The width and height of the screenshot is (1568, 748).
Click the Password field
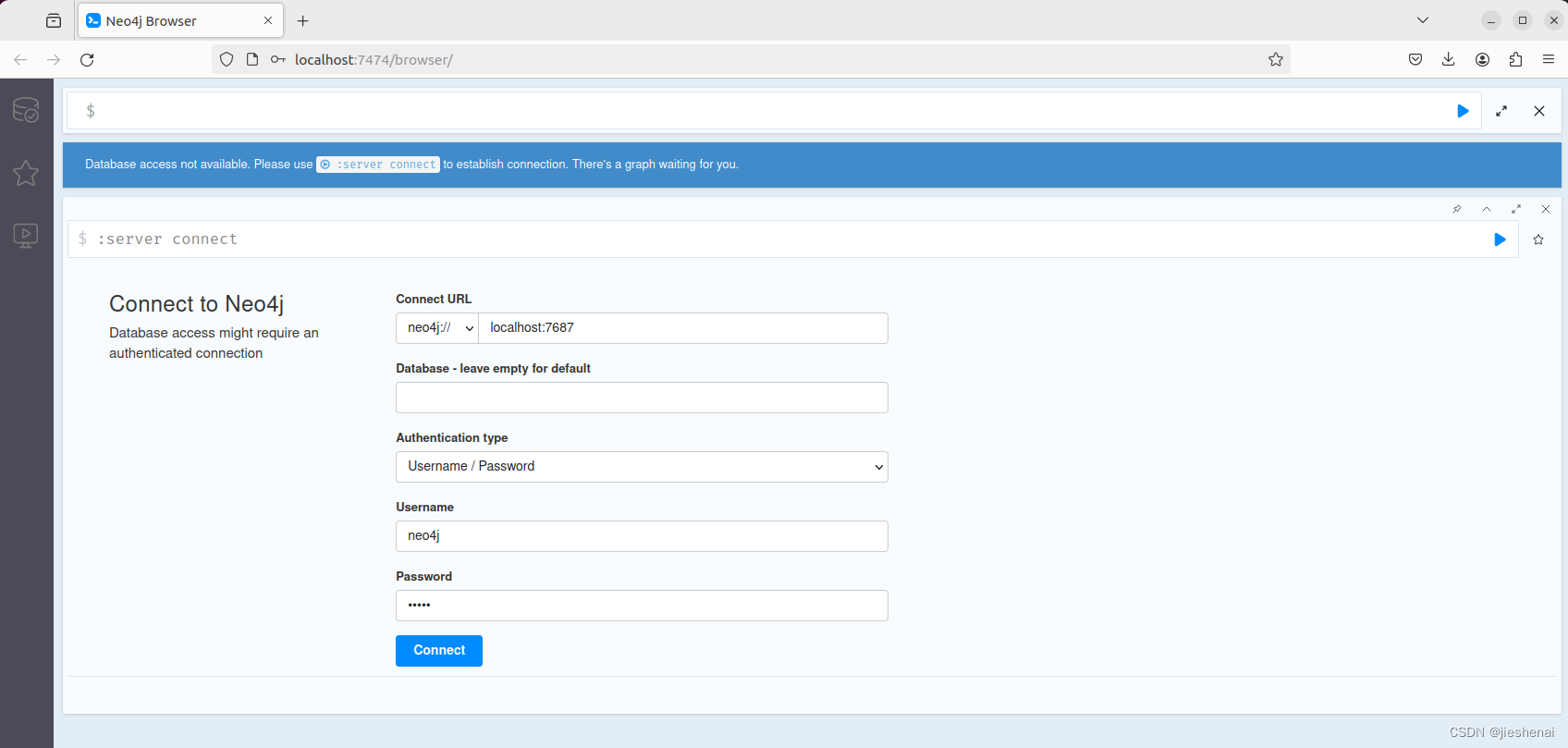click(642, 606)
